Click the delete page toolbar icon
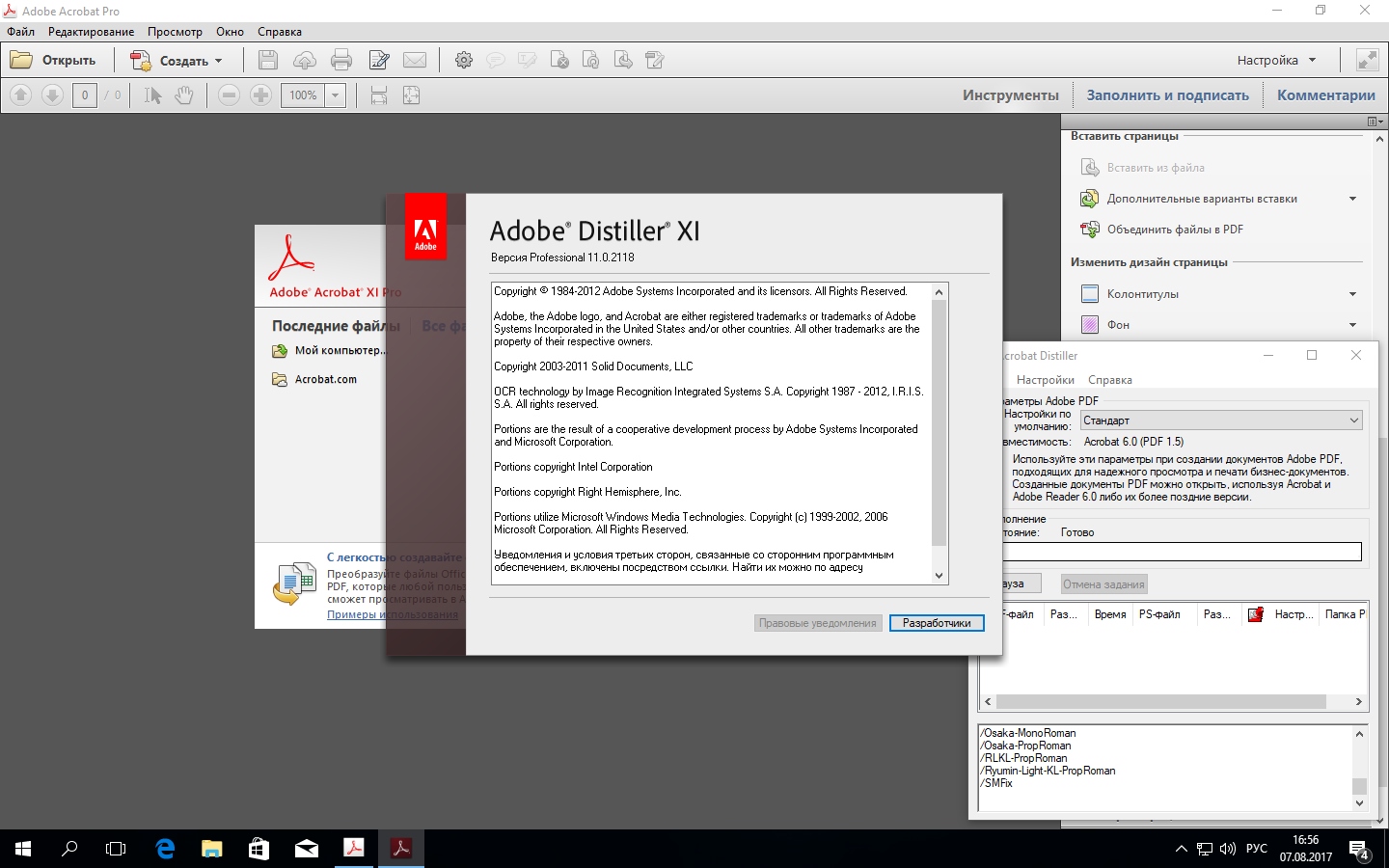1389x868 pixels. point(559,60)
